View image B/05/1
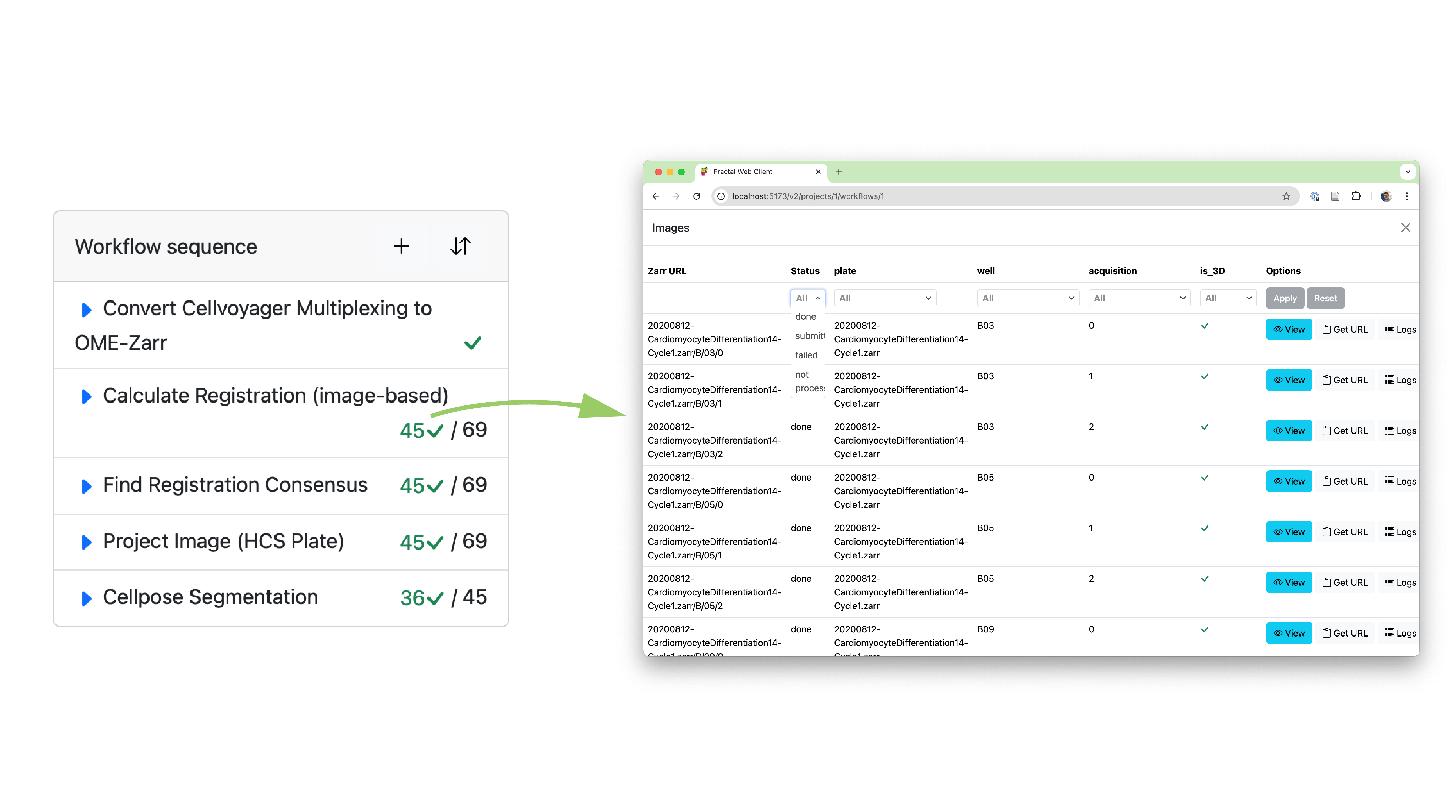This screenshot has width=1456, height=812. tap(1289, 532)
